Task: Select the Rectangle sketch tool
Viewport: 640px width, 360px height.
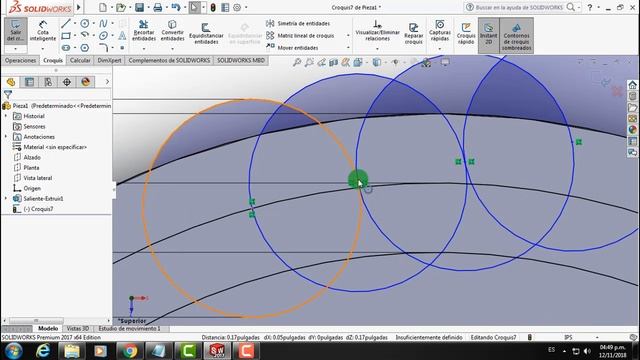Action: pyautogui.click(x=66, y=36)
